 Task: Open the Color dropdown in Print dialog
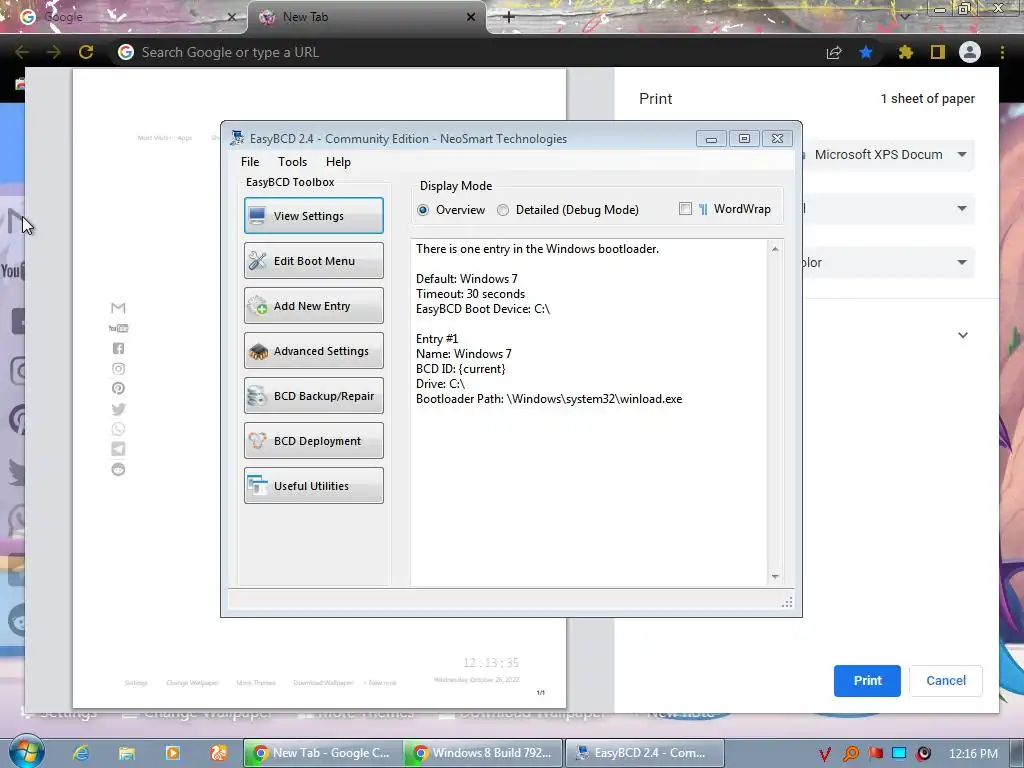point(888,263)
